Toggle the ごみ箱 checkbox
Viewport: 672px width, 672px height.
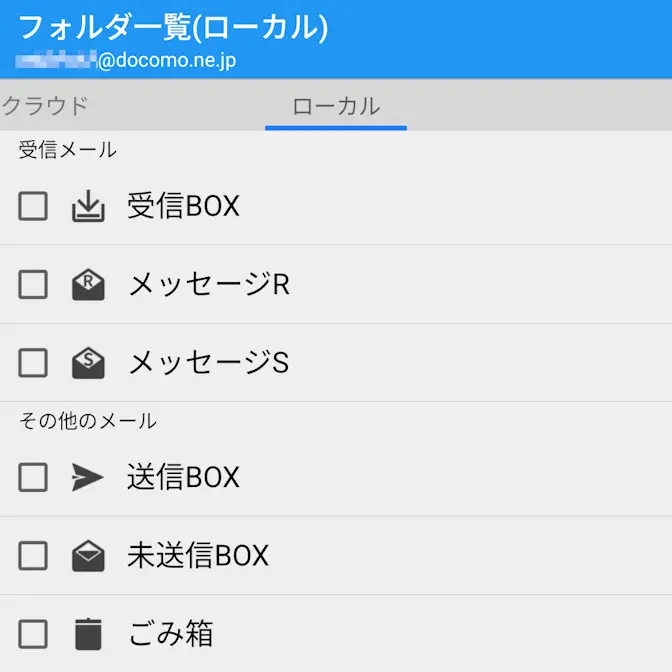[33, 633]
